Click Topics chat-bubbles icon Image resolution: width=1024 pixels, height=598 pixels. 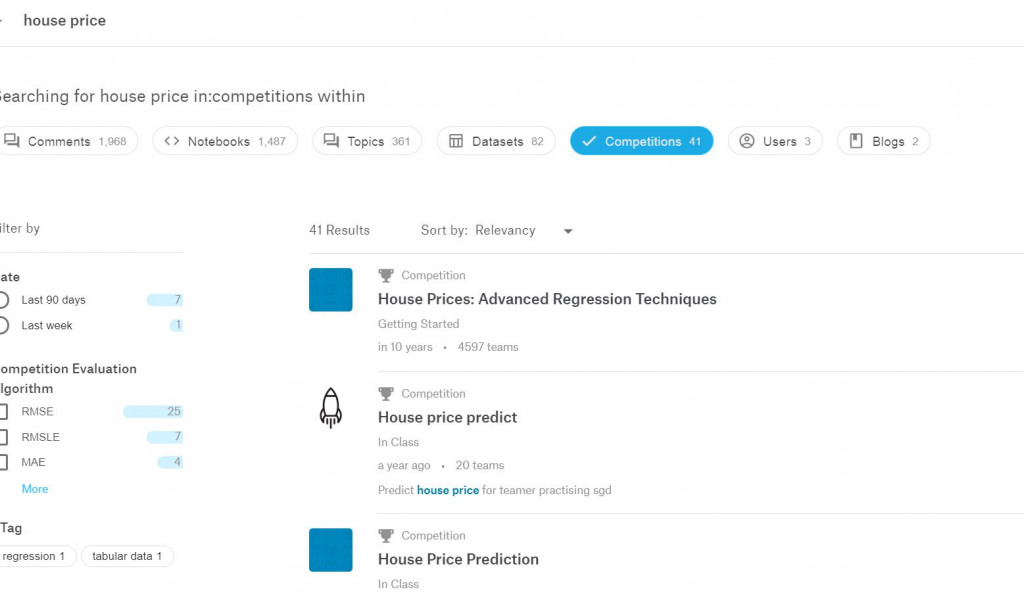click(x=331, y=141)
